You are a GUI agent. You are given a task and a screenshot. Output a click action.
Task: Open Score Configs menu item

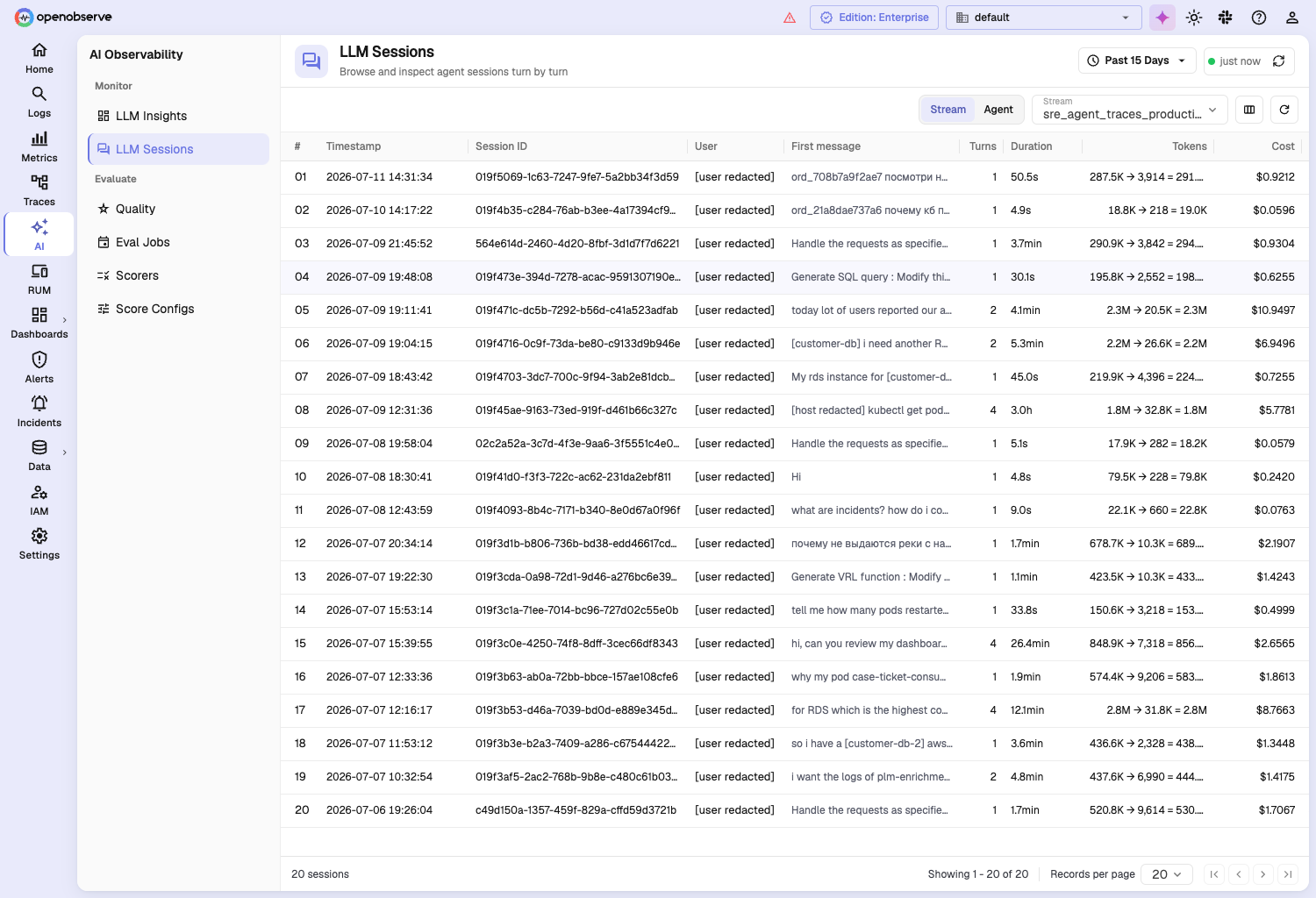(x=179, y=309)
